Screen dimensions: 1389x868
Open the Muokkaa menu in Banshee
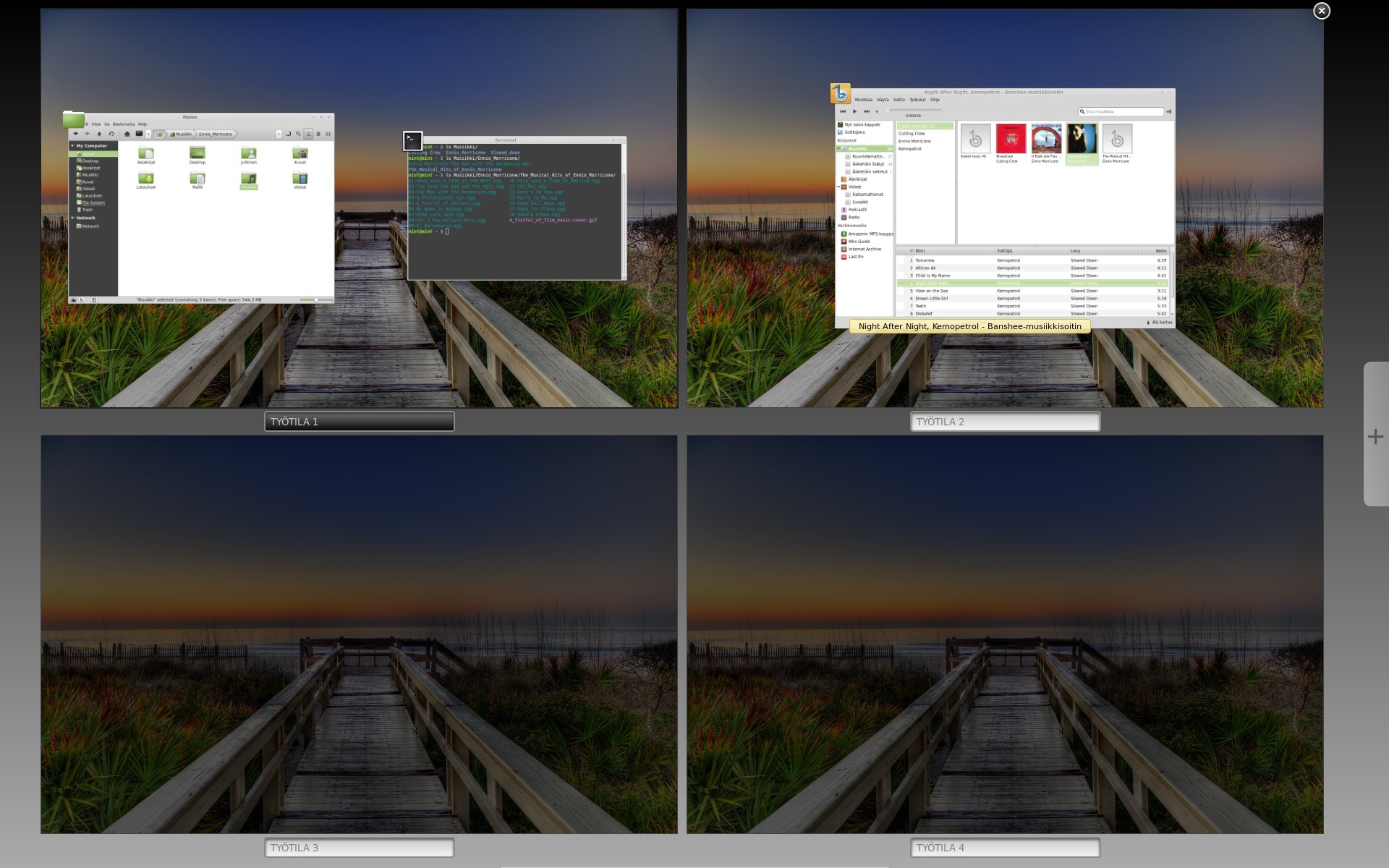864,100
